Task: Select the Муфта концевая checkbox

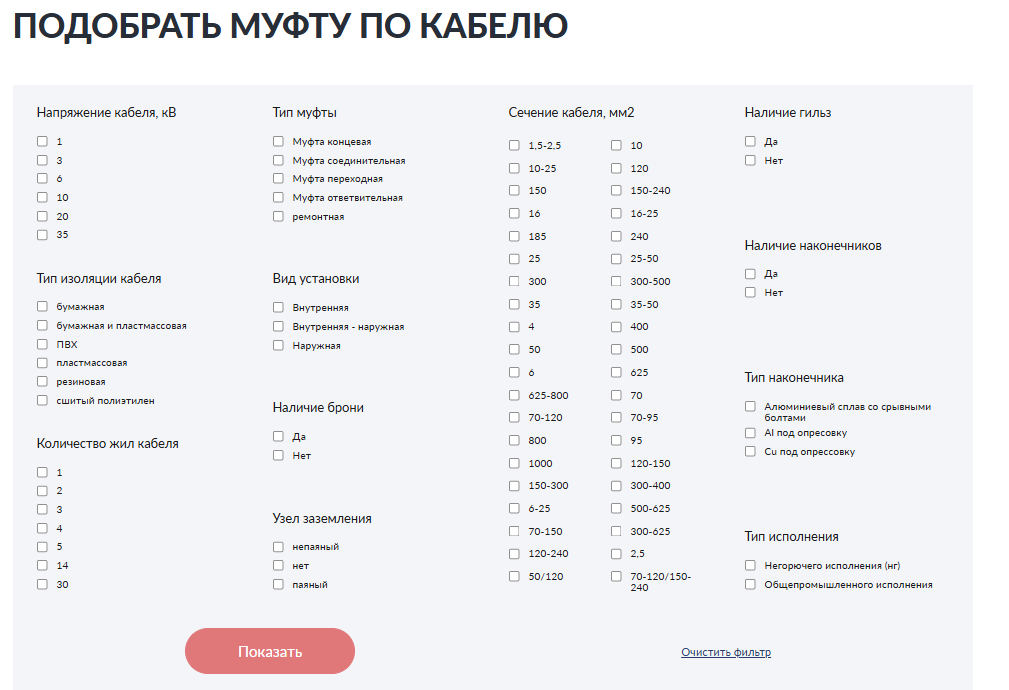Action: point(278,142)
